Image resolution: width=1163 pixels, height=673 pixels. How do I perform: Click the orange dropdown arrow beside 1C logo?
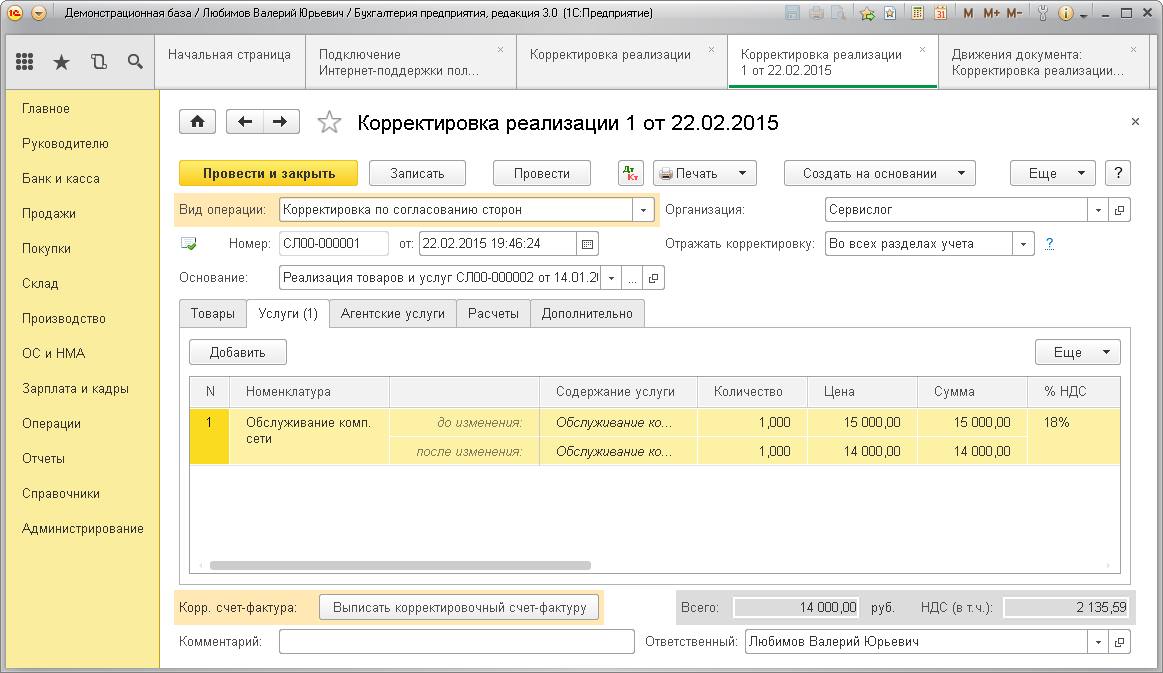39,13
